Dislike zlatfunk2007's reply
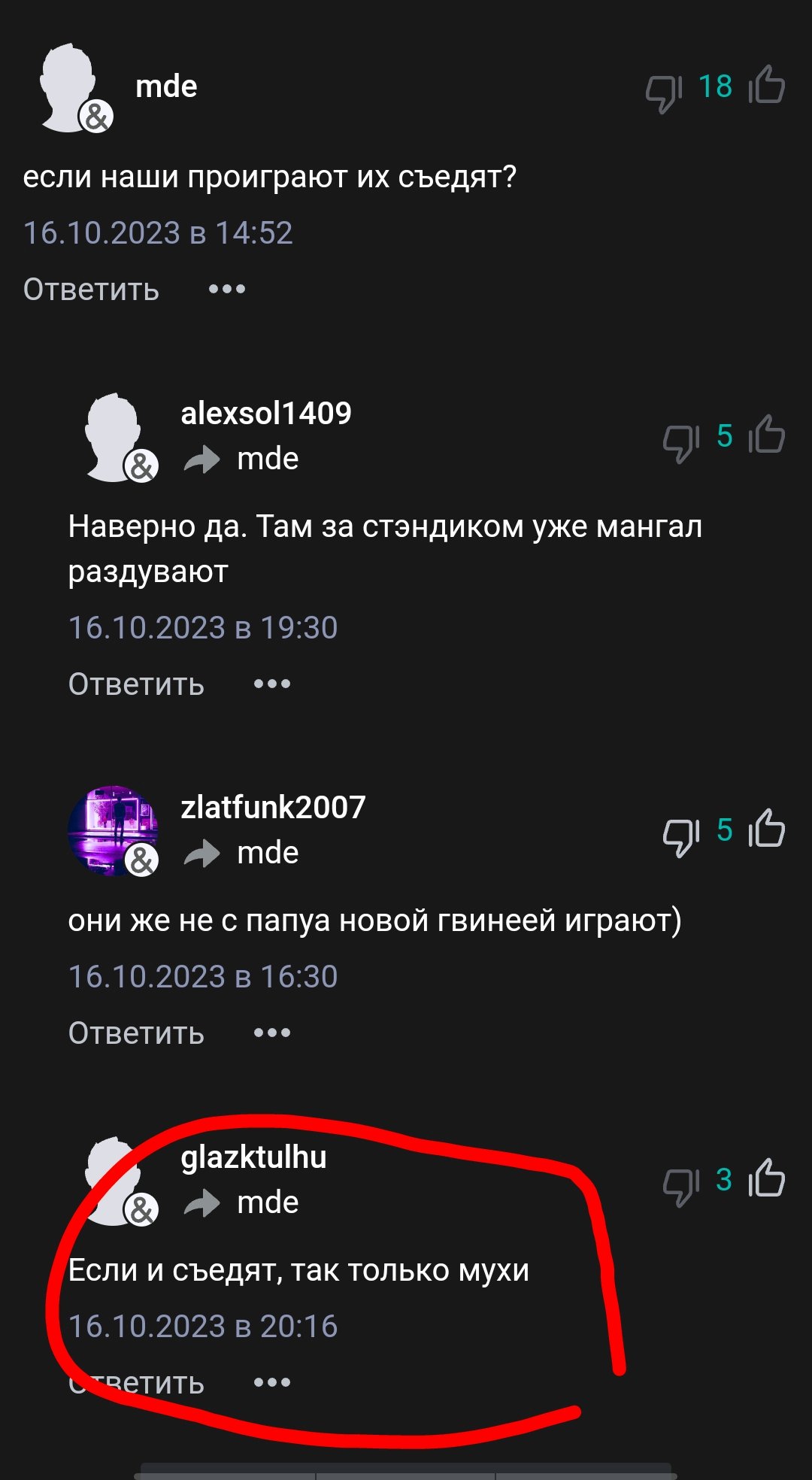This screenshot has height=1480, width=812. (681, 837)
